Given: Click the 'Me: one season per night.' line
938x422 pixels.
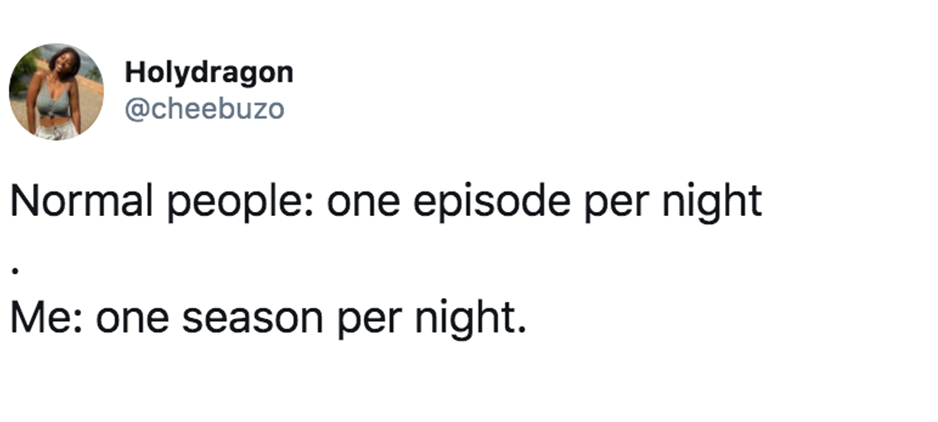Looking at the screenshot, I should pyautogui.click(x=269, y=319).
